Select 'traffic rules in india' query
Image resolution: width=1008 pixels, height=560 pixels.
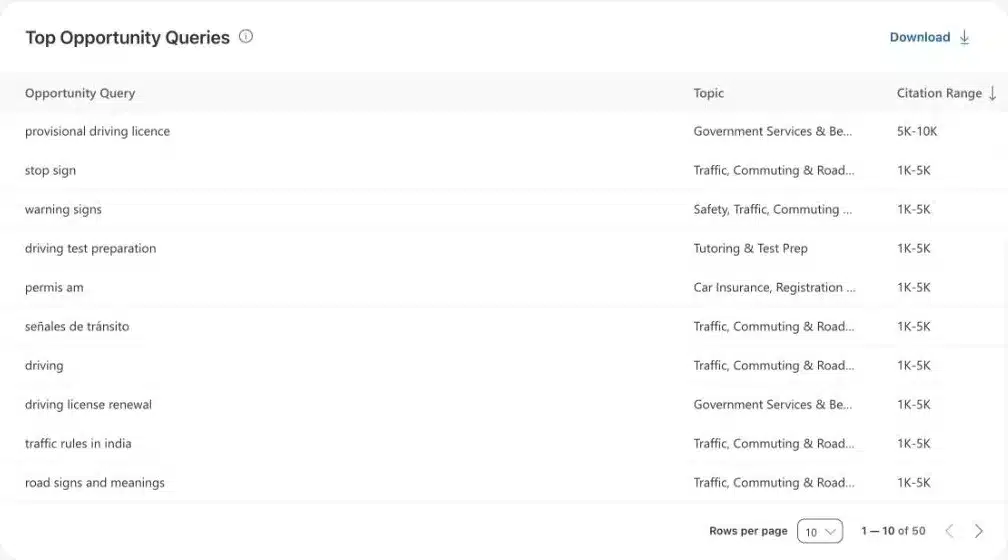coord(78,444)
